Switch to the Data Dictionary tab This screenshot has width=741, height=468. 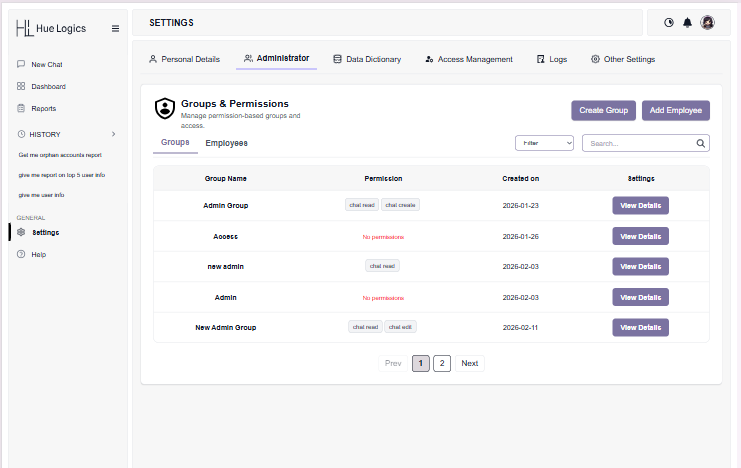tap(367, 59)
